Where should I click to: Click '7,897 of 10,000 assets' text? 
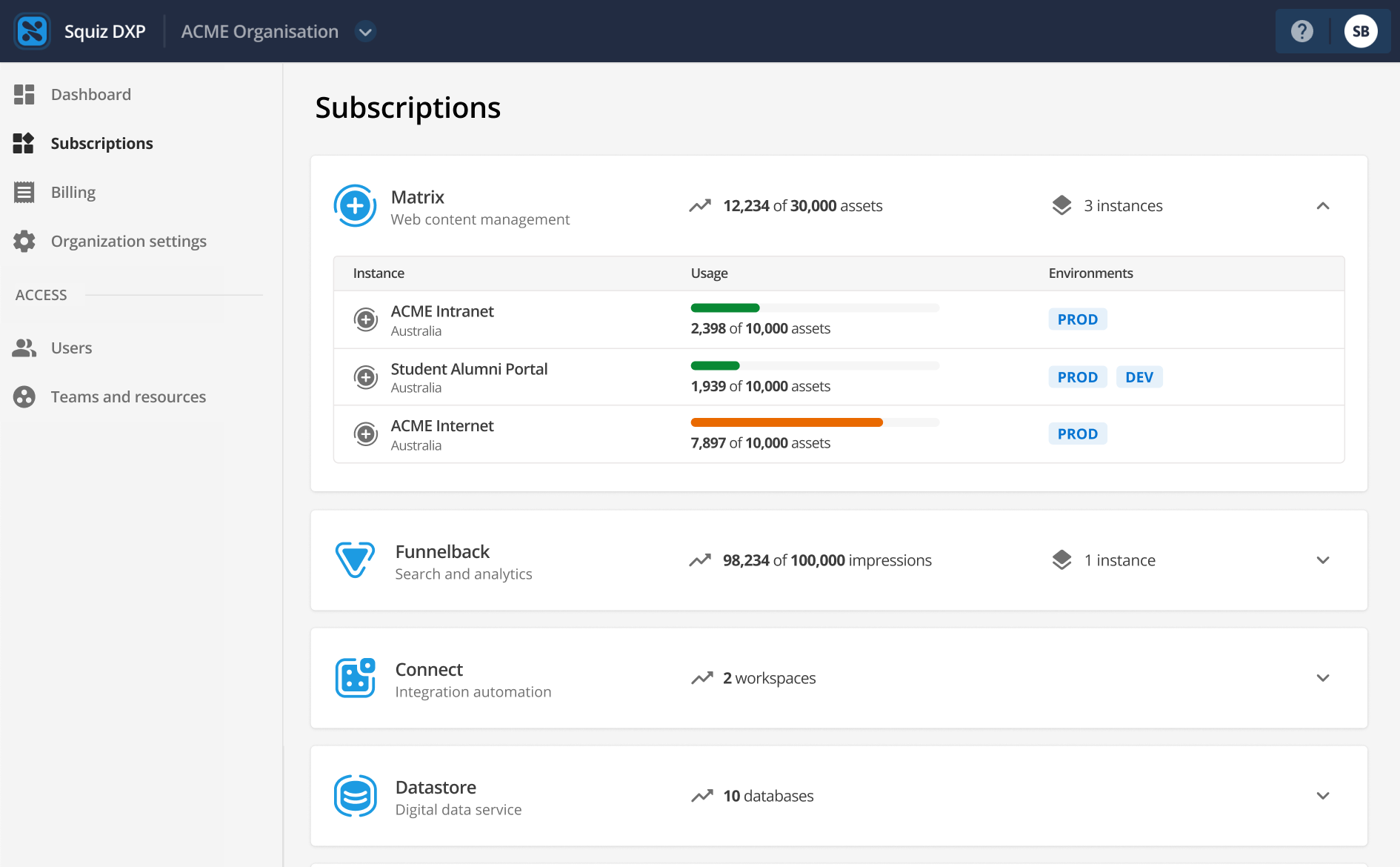coord(761,443)
